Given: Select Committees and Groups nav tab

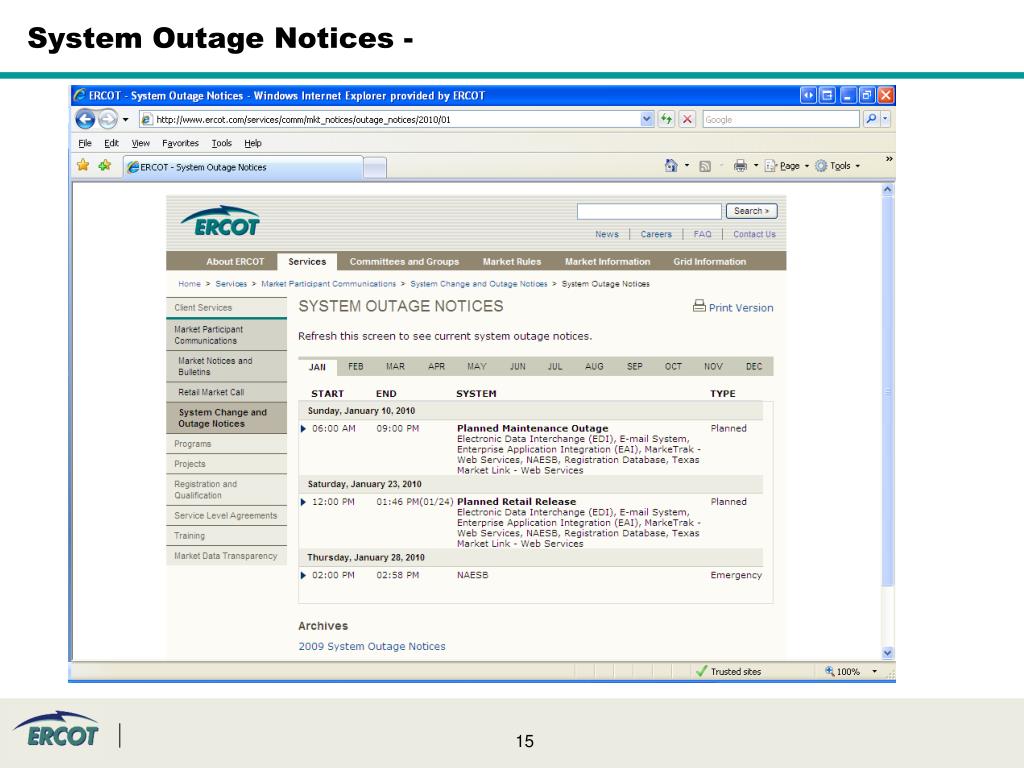Looking at the screenshot, I should click(404, 261).
